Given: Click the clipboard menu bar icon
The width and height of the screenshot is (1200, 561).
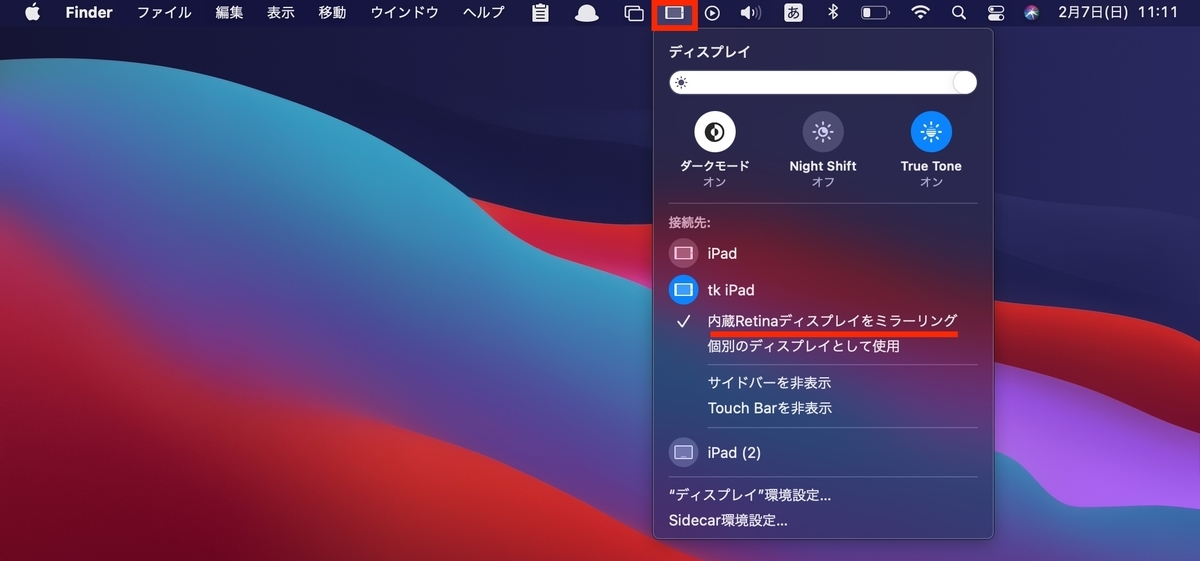Looking at the screenshot, I should click(x=541, y=13).
